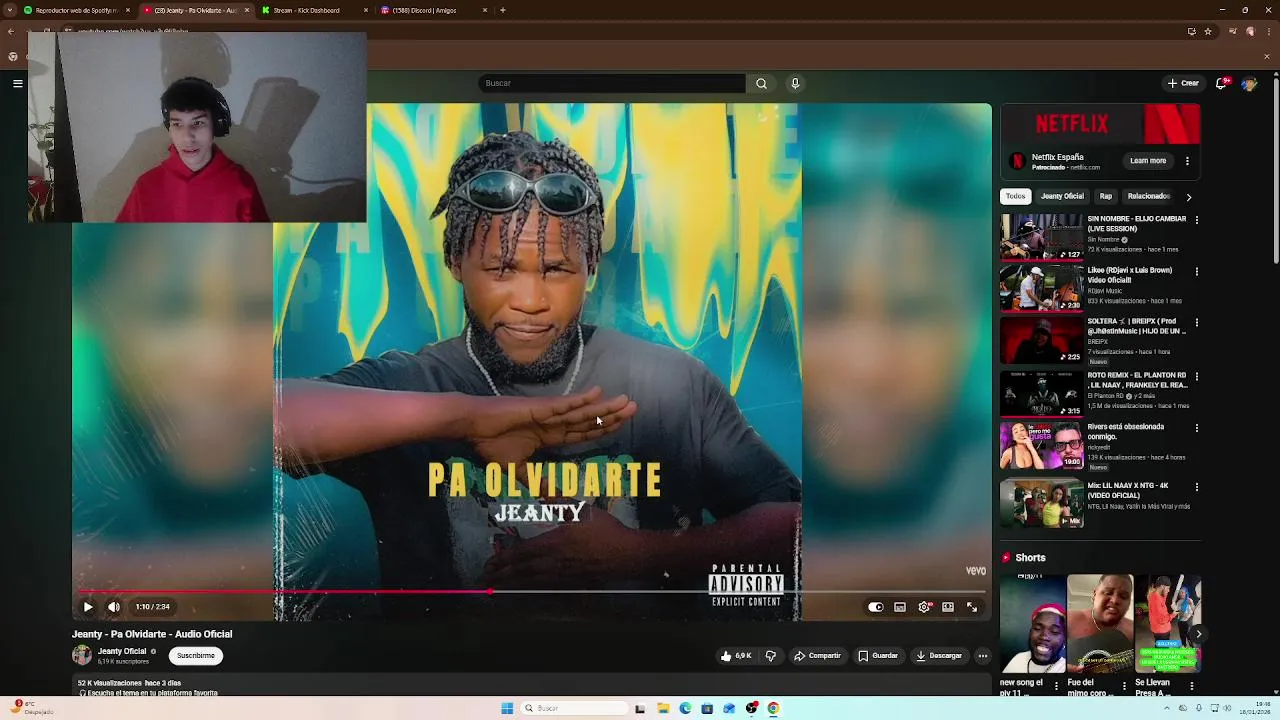Open options for 'Fue del mimo coro' Short
The height and width of the screenshot is (720, 1280).
point(1124,686)
